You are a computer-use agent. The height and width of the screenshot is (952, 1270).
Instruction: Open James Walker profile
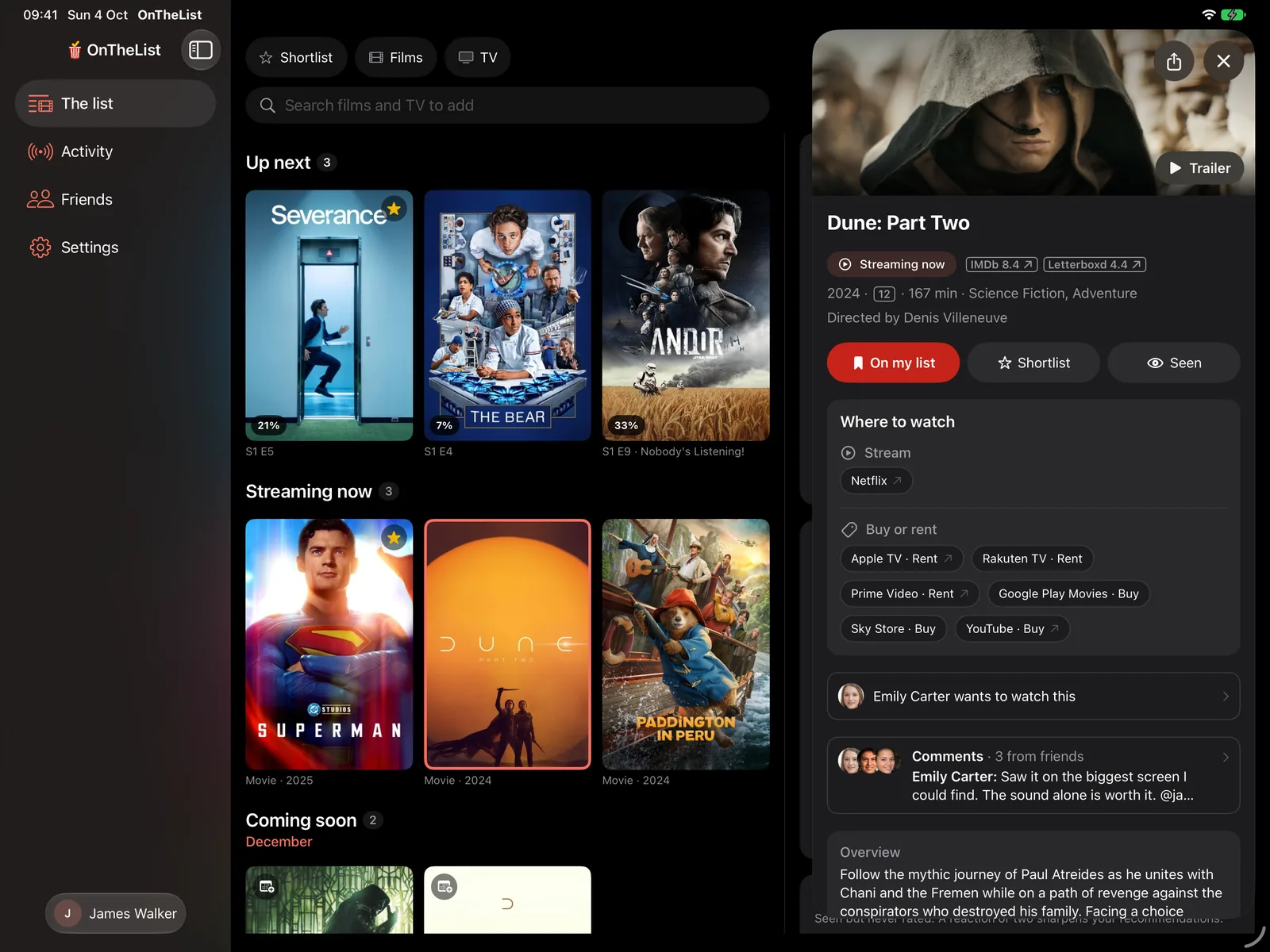116,913
